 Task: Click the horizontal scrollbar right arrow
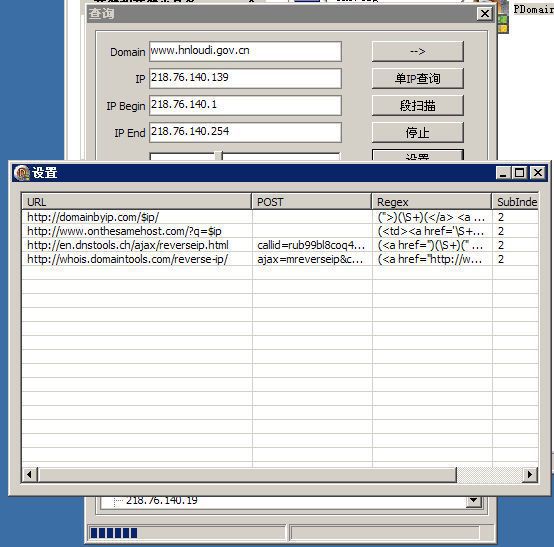[x=530, y=475]
